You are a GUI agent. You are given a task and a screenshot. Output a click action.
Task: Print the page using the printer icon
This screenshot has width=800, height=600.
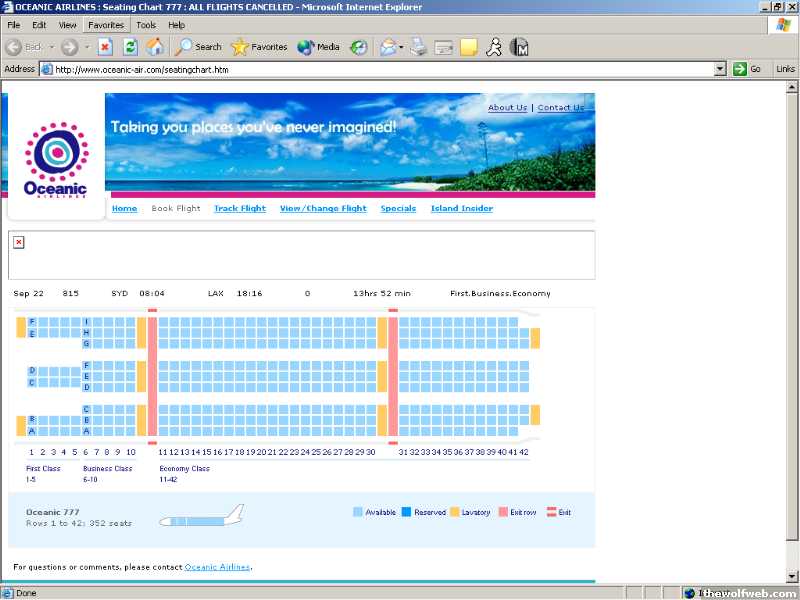pyautogui.click(x=419, y=47)
